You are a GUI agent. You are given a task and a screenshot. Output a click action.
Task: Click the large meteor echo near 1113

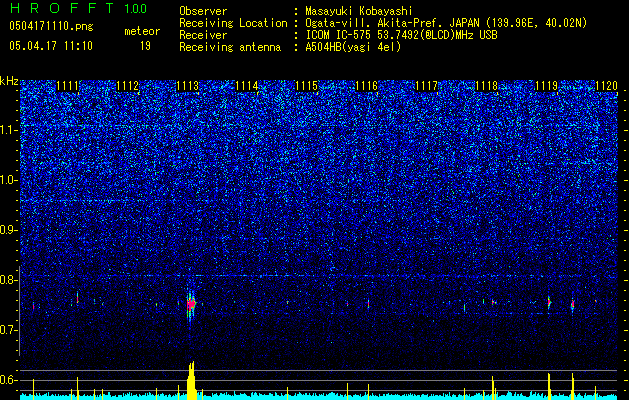coord(191,304)
